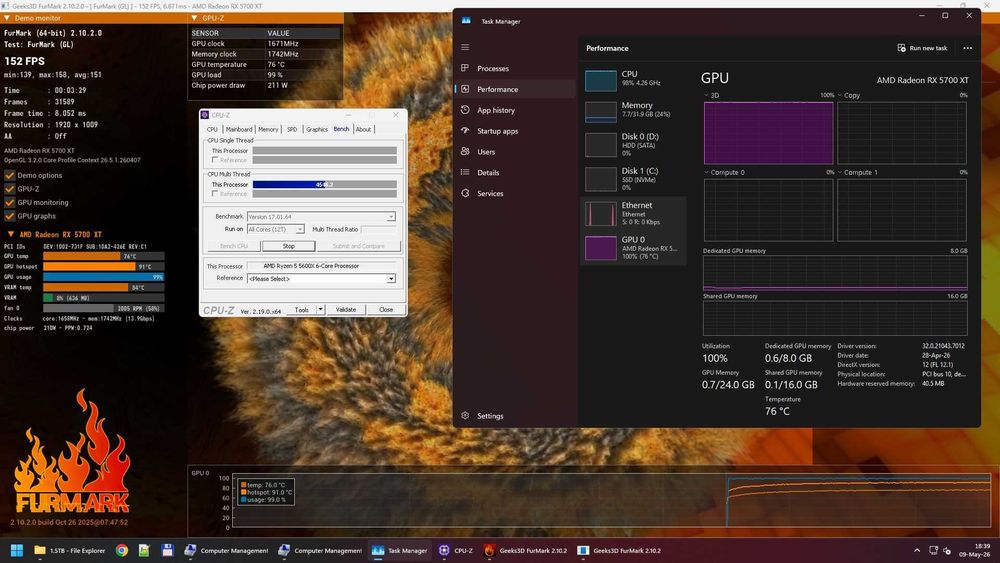Switch to the CPU tab in CPU-Z
Viewport: 1000px width, 563px height.
(x=212, y=129)
